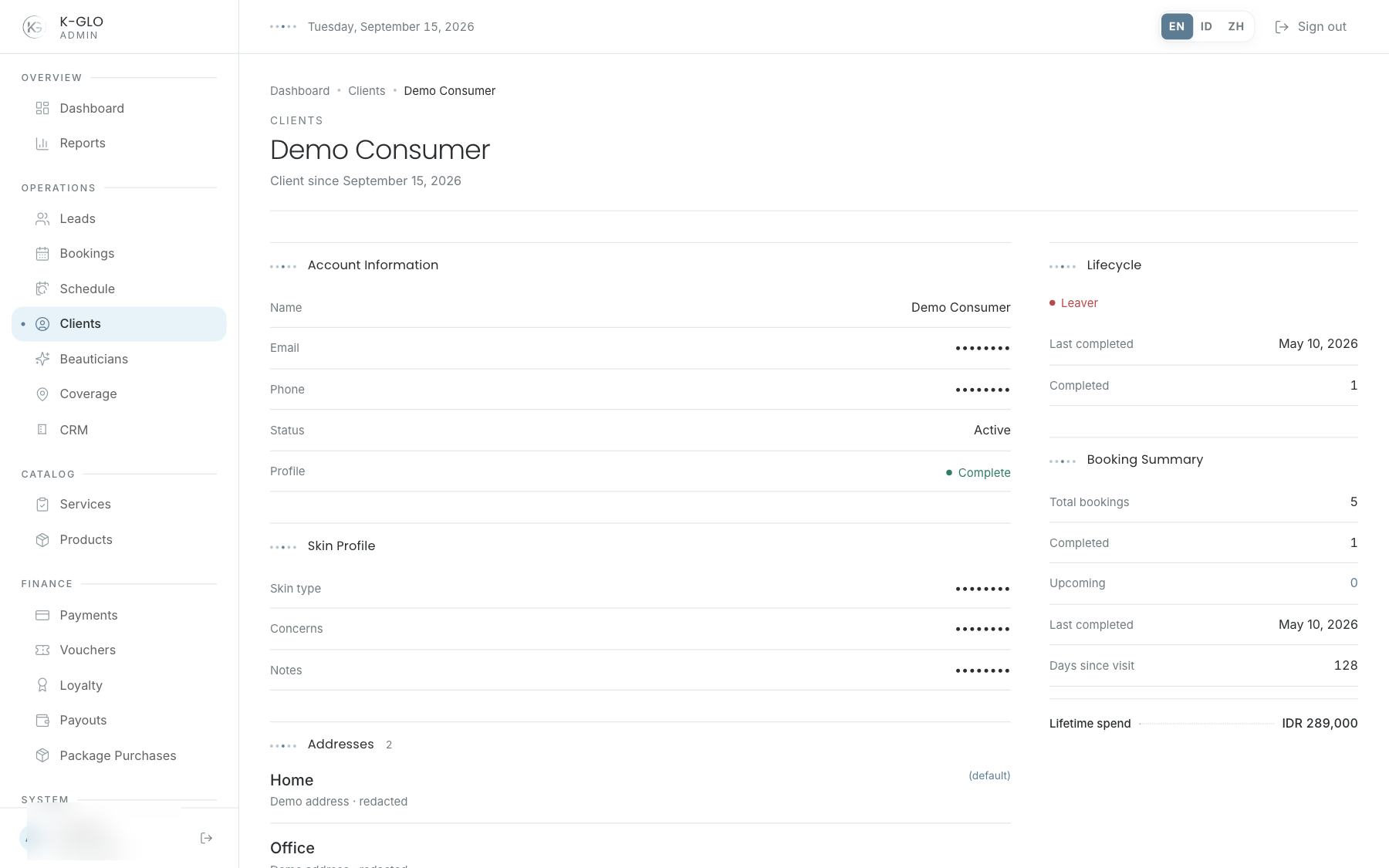Click the Coverage map pin icon
Viewport: 1389px width, 868px height.
[x=42, y=394]
